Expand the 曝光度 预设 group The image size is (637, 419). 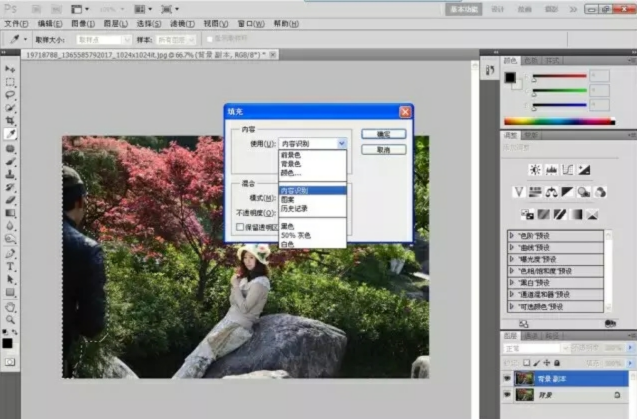click(x=511, y=259)
